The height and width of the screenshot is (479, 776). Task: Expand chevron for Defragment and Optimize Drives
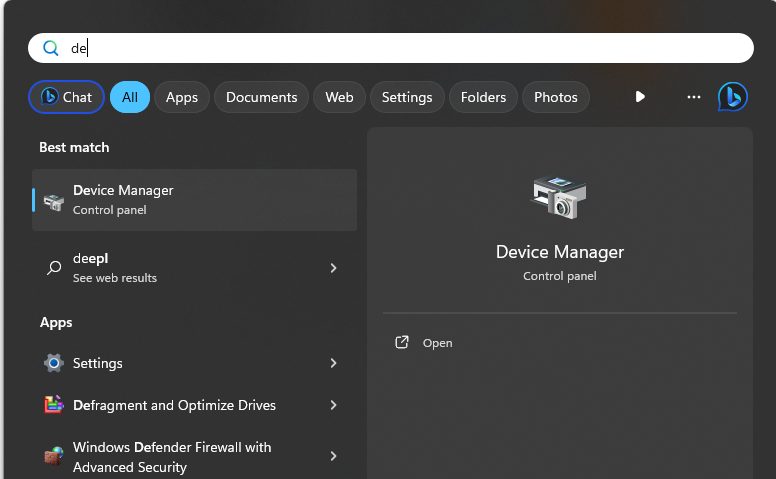click(333, 405)
